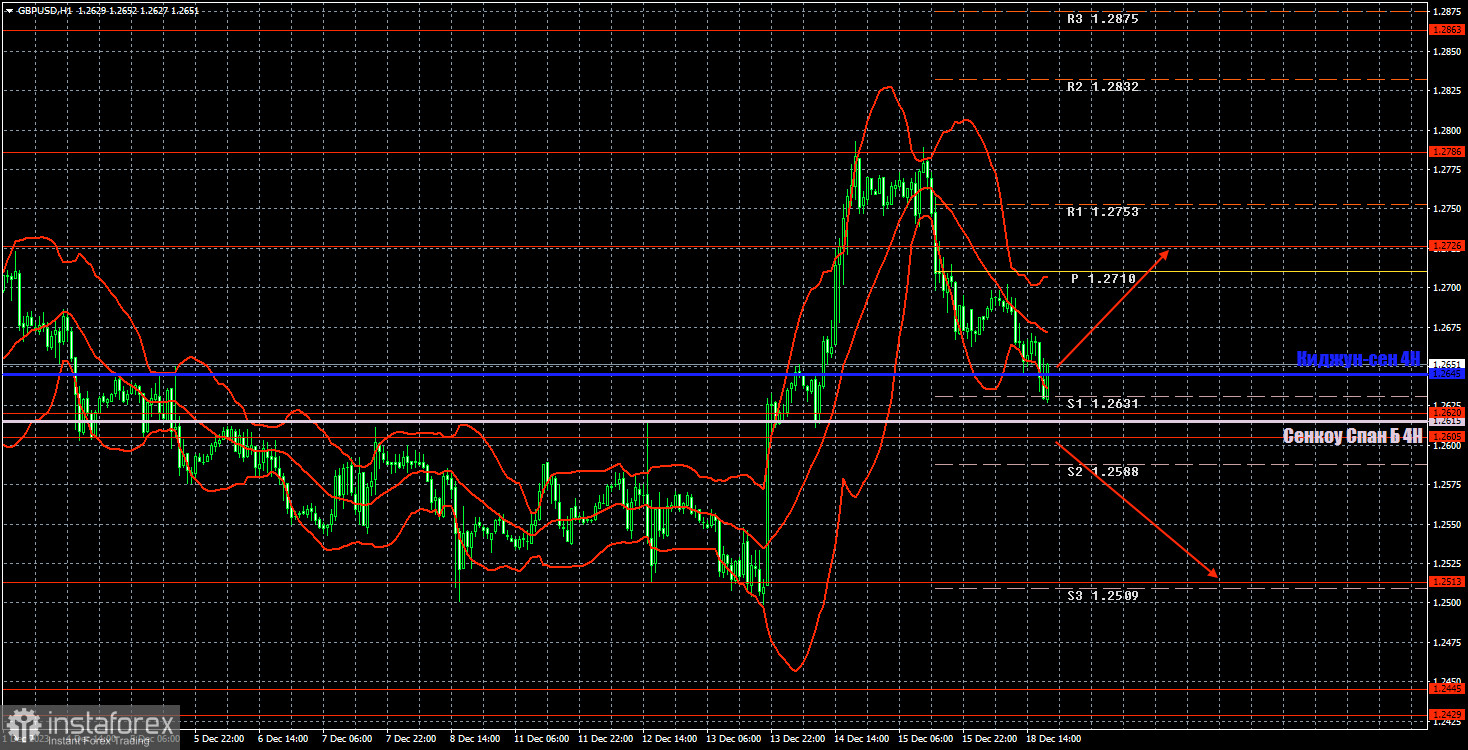Click the 18 Dec 14:00 time label
Screen dimensions: 1468x750
tap(1053, 740)
